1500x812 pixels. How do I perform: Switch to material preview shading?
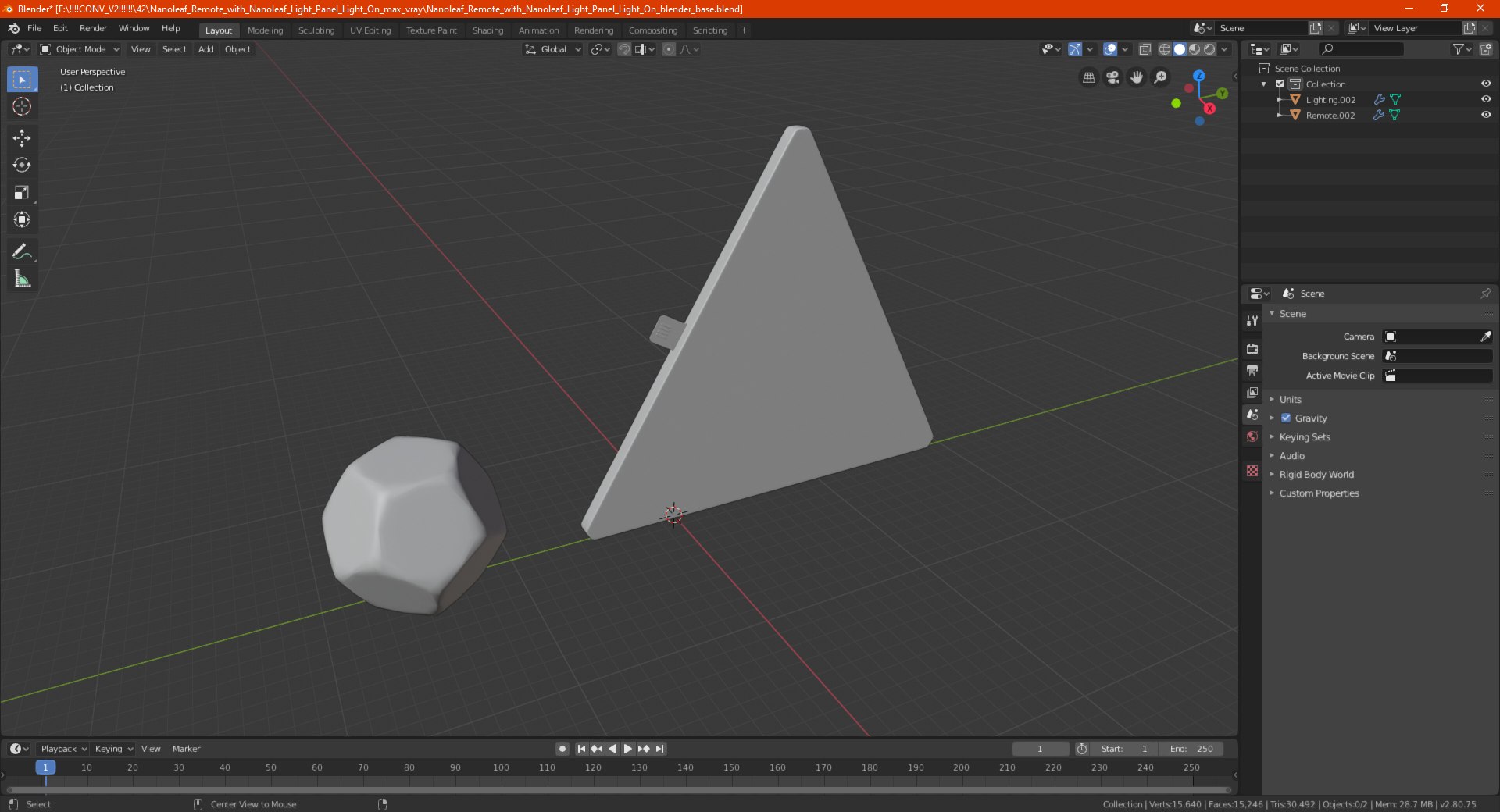pos(1195,49)
